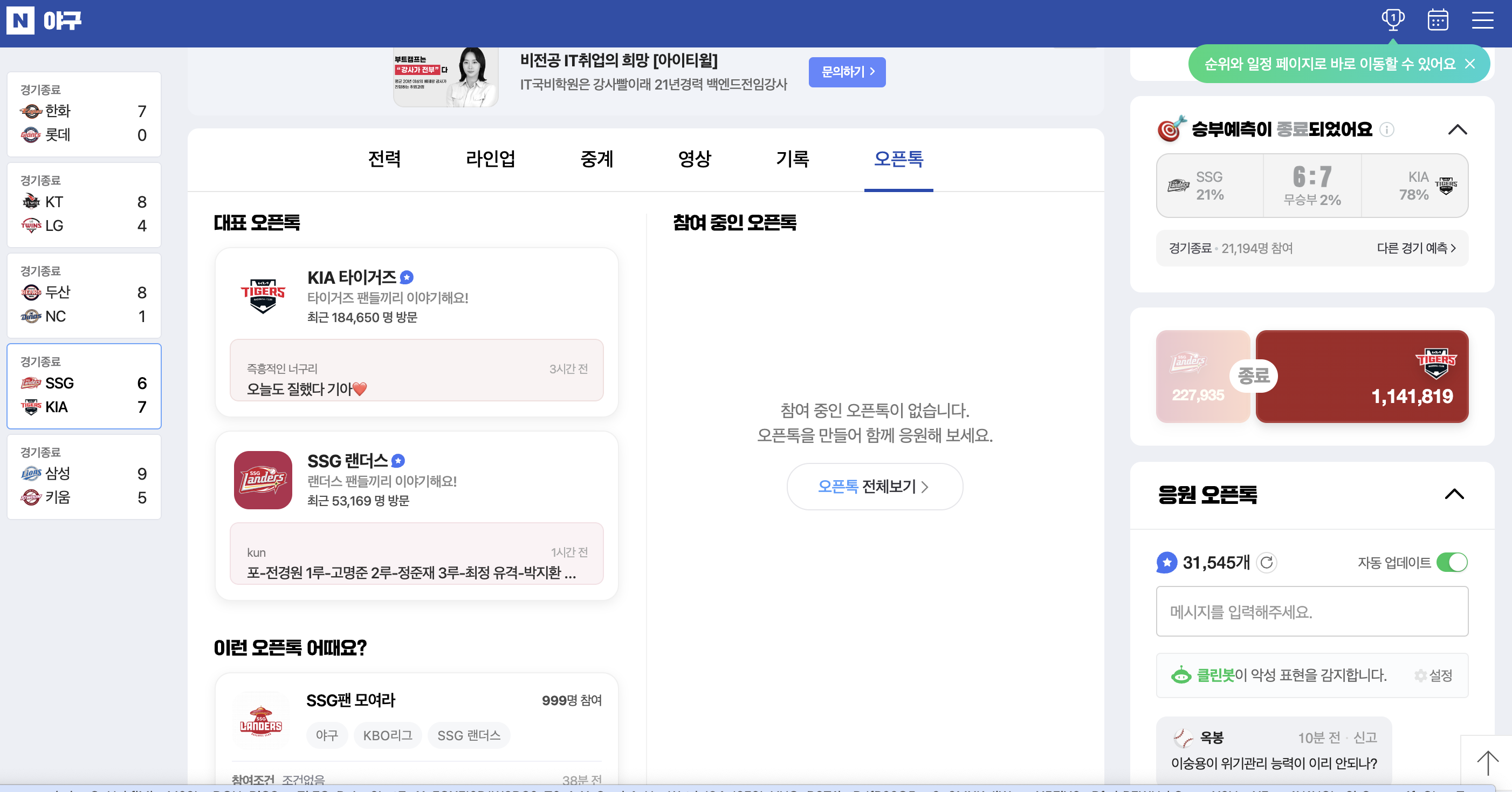Click the info icon next to 승부예측 title
1512x792 pixels.
tap(1386, 129)
